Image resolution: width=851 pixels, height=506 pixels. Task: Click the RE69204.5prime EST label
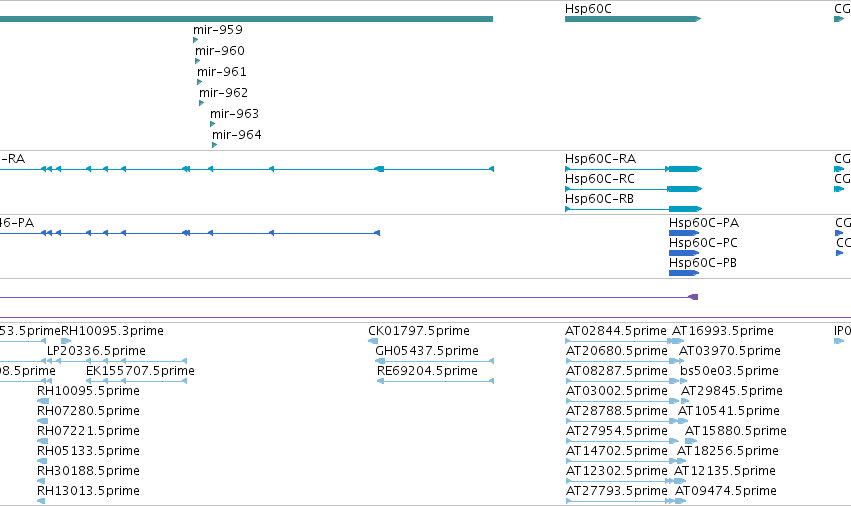coord(427,371)
